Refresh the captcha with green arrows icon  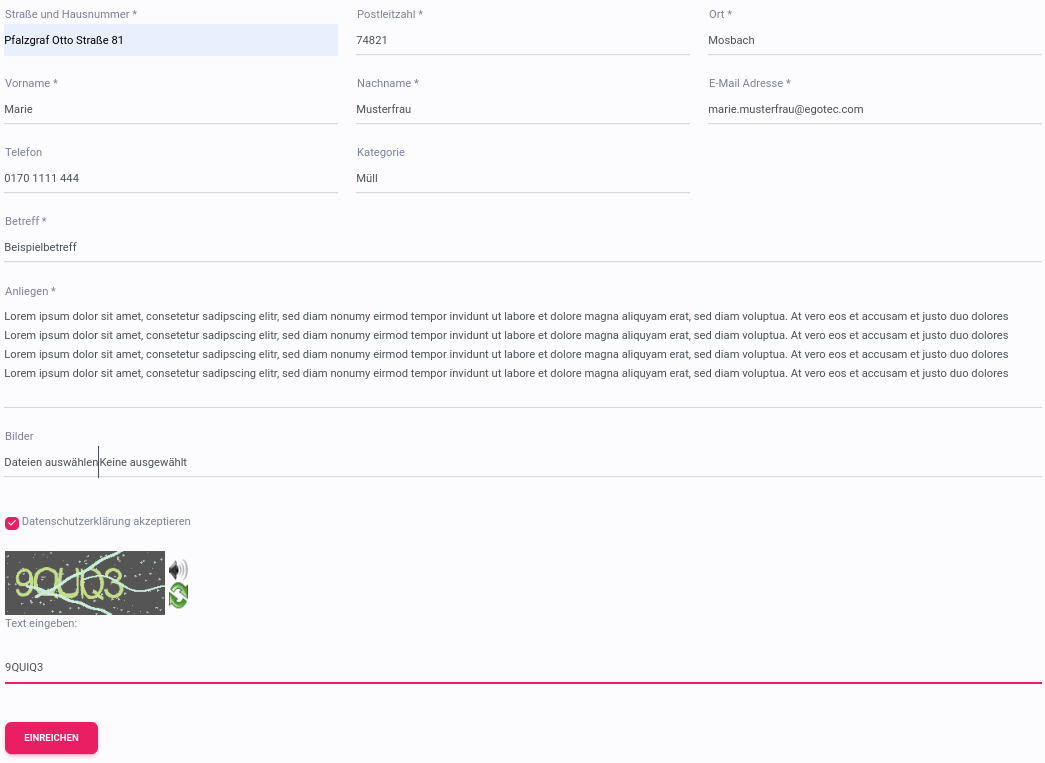point(178,596)
